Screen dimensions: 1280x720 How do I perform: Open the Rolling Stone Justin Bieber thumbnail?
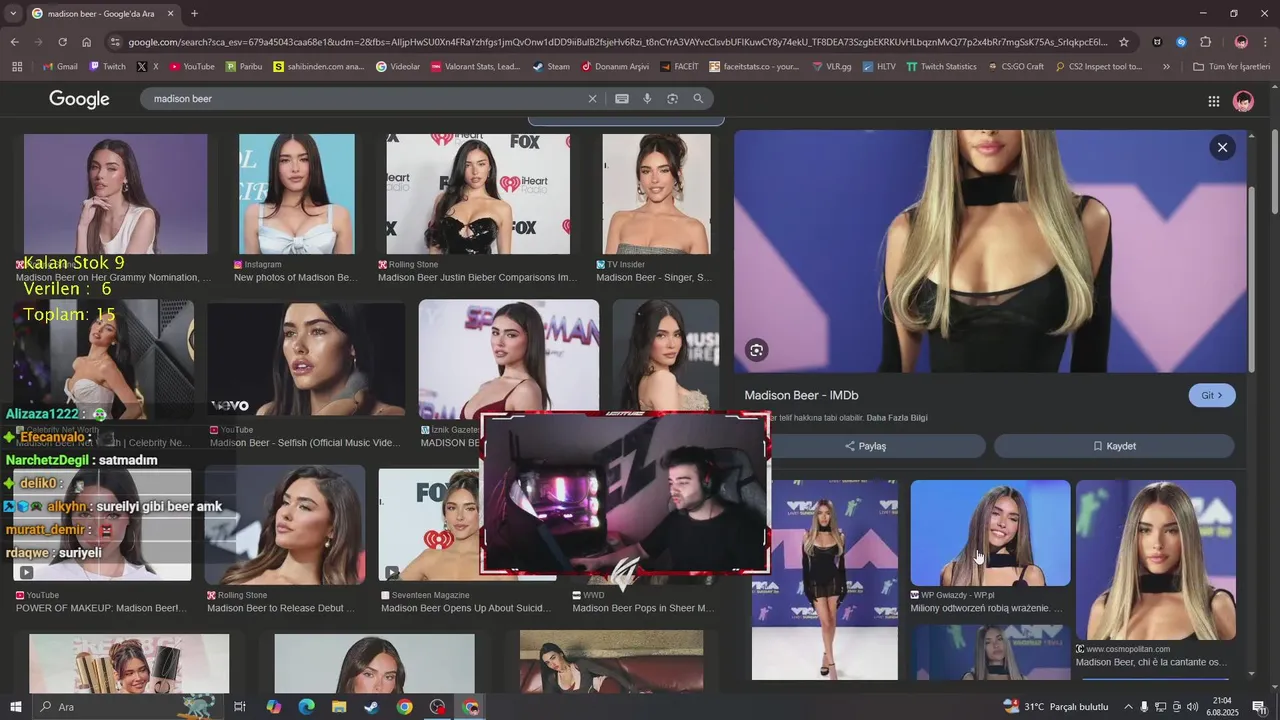click(x=478, y=194)
